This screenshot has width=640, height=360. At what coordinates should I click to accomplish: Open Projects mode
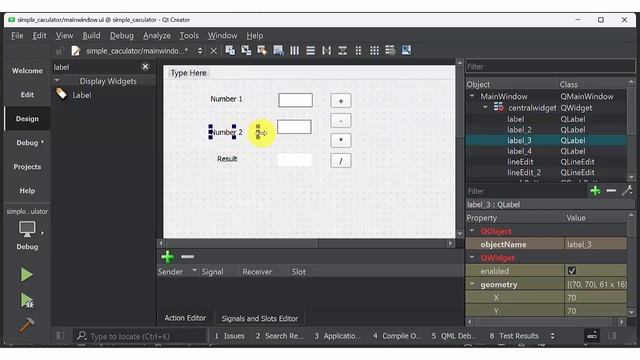[27, 167]
